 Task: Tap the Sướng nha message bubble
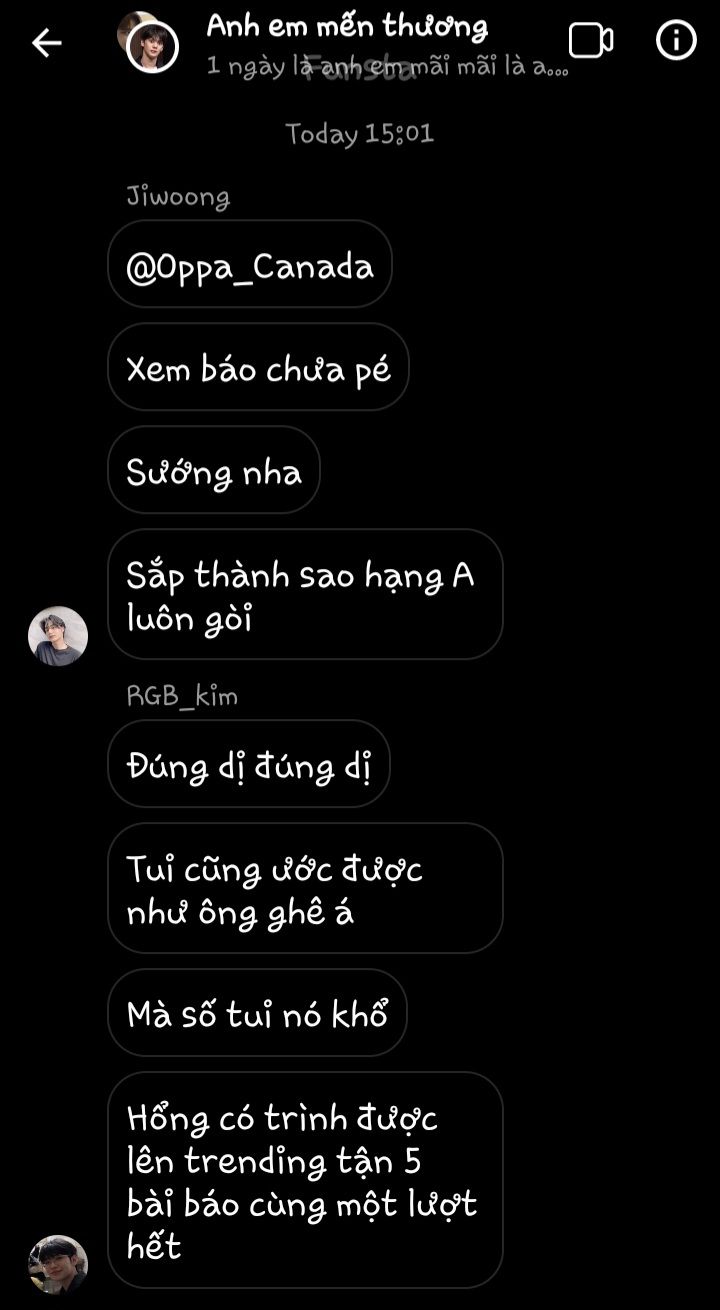click(x=214, y=471)
